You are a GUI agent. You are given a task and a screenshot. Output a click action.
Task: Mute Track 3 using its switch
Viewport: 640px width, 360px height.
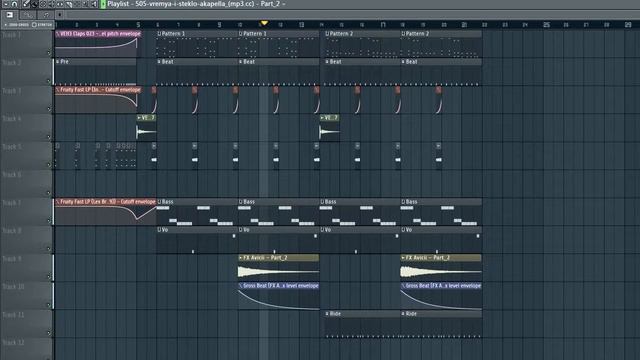point(49,109)
